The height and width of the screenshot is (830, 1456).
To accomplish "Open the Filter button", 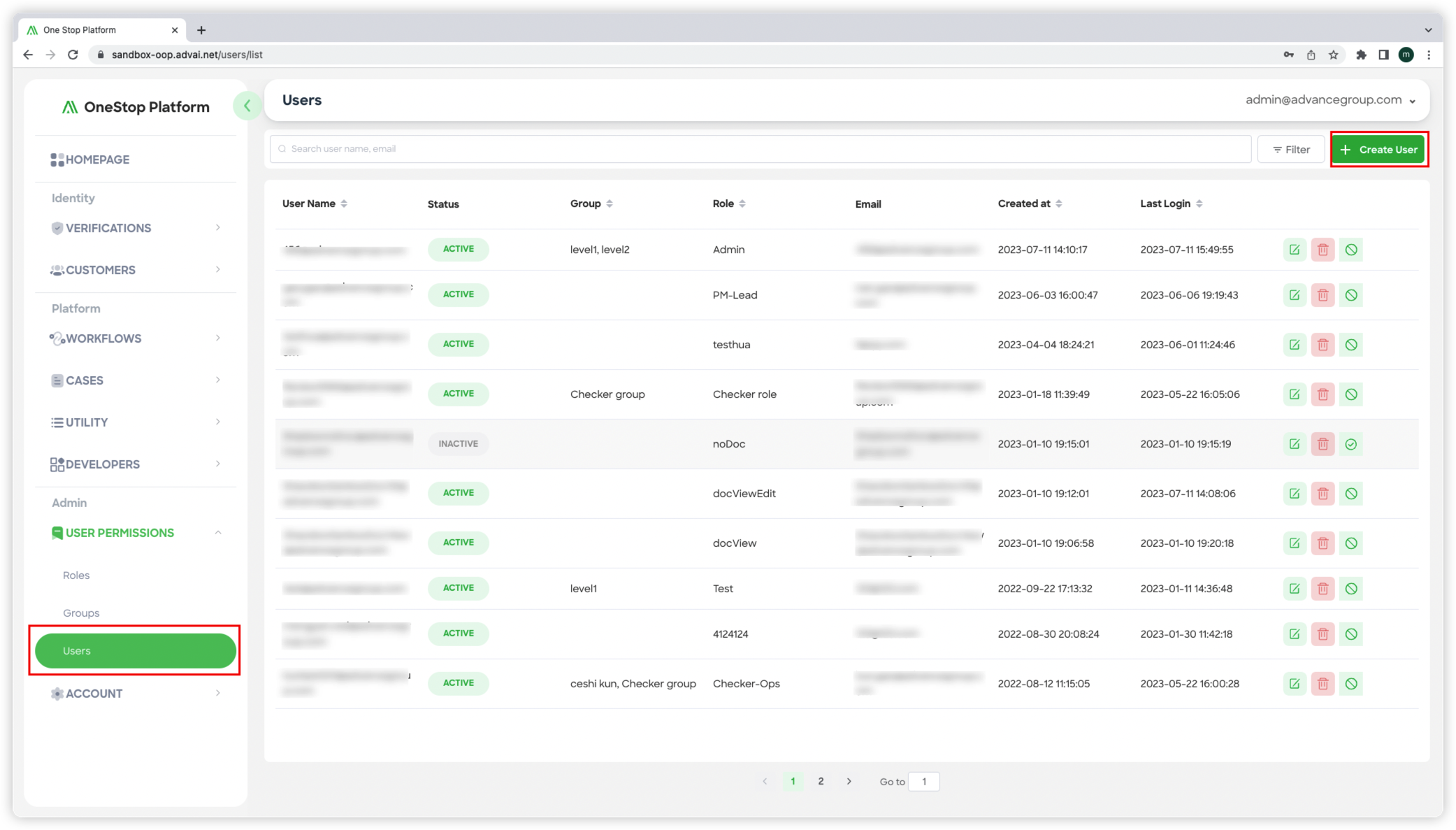I will pos(1290,150).
